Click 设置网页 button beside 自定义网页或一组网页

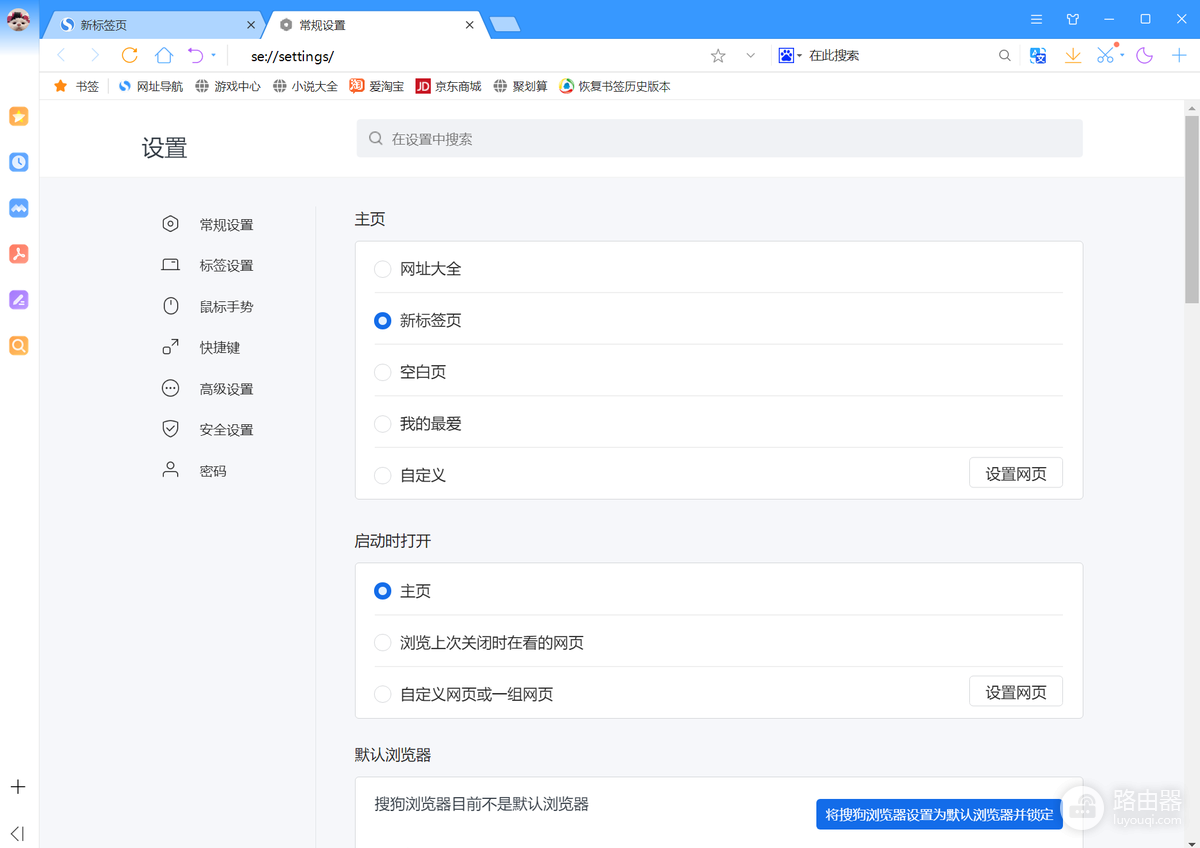click(x=1016, y=692)
